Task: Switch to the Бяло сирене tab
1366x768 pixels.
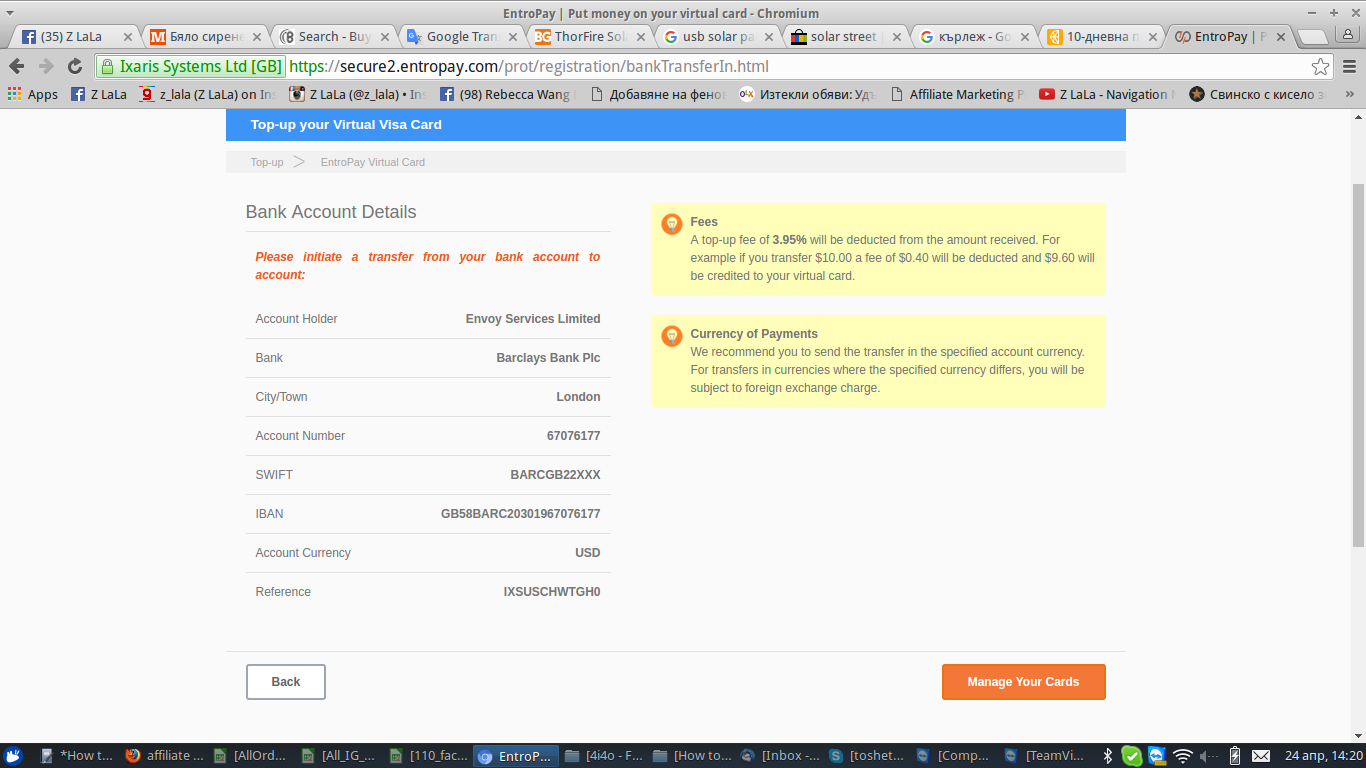Action: click(x=206, y=37)
